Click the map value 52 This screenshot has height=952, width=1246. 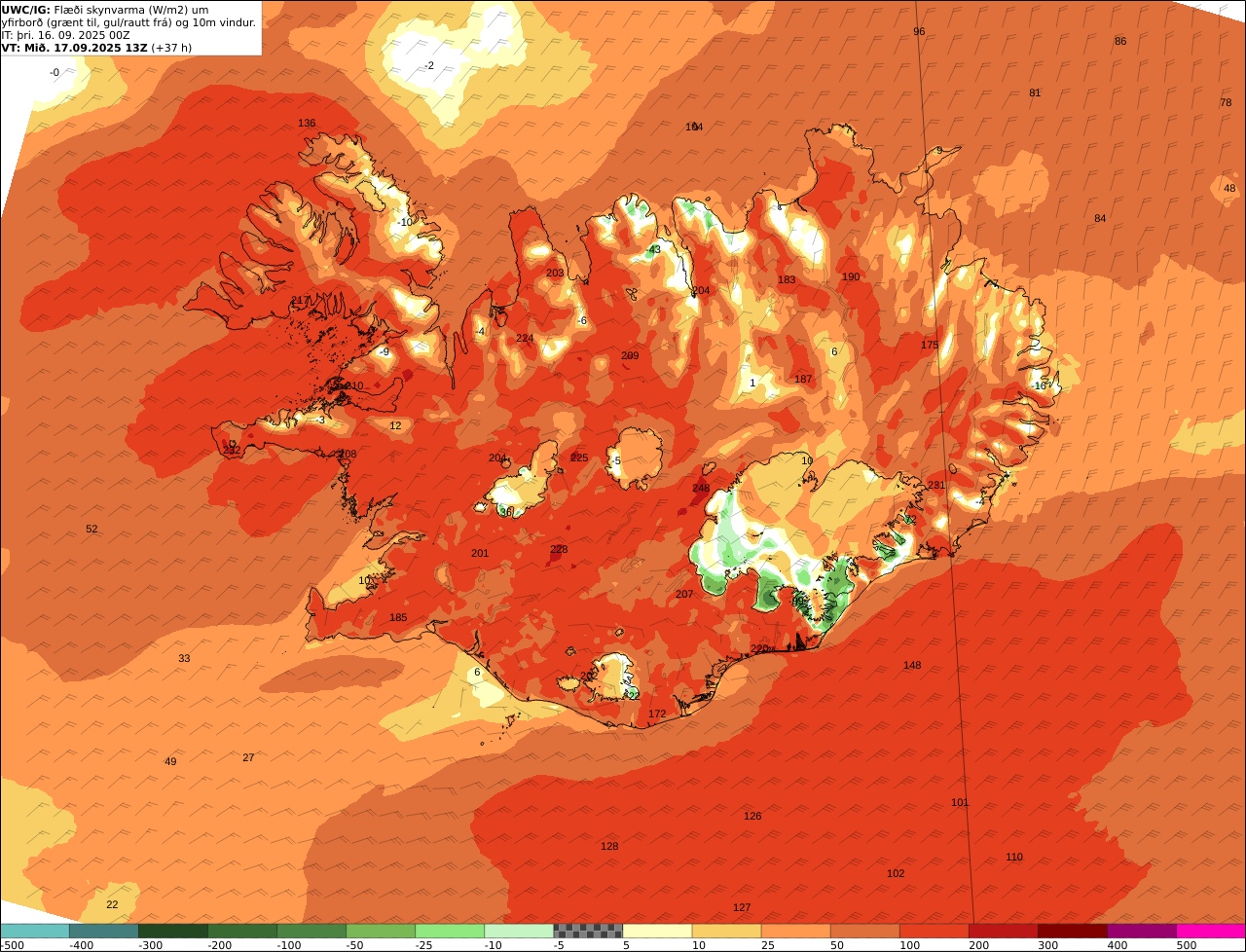coord(92,530)
